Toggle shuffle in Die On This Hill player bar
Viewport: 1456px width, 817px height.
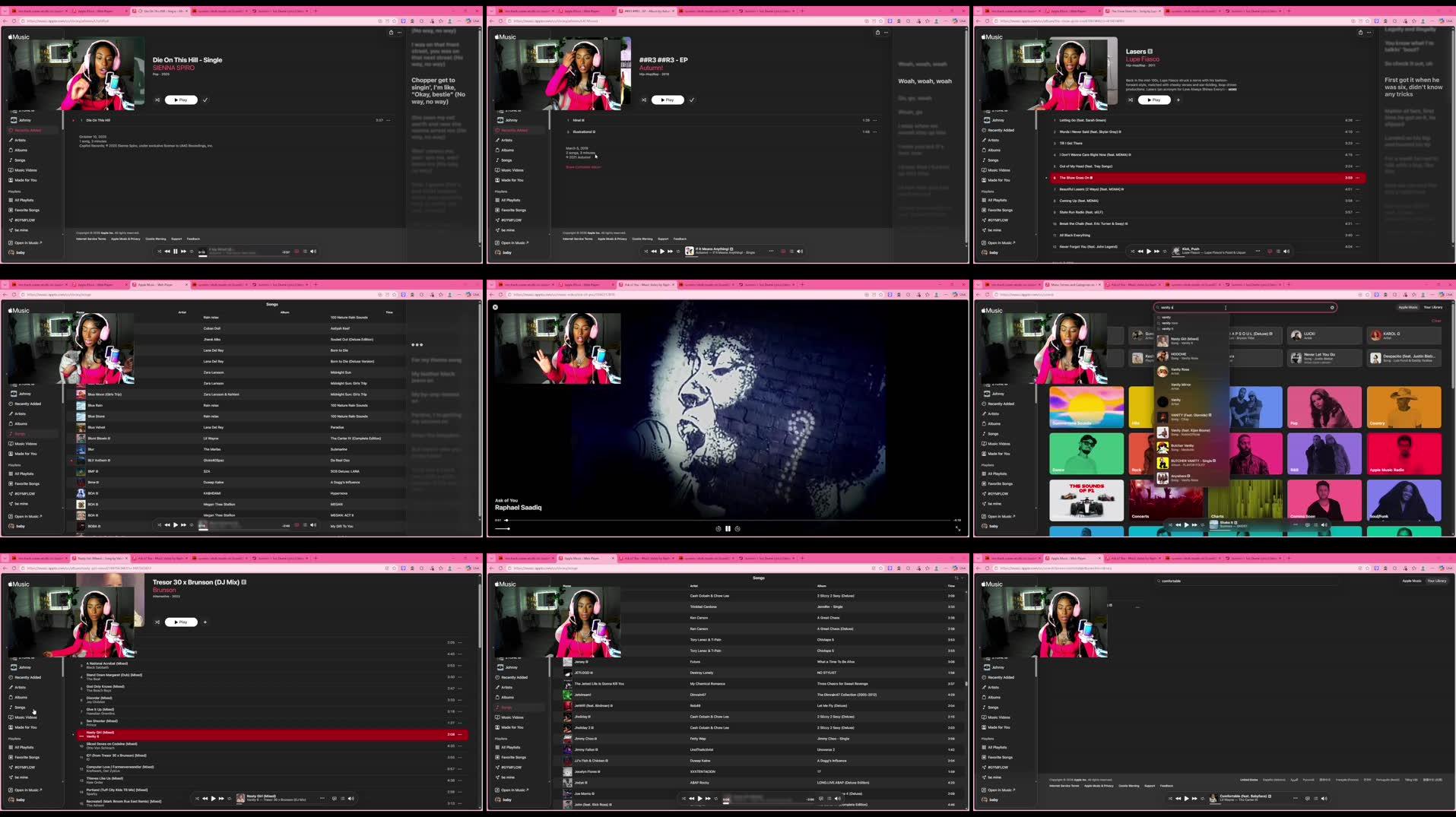159,252
